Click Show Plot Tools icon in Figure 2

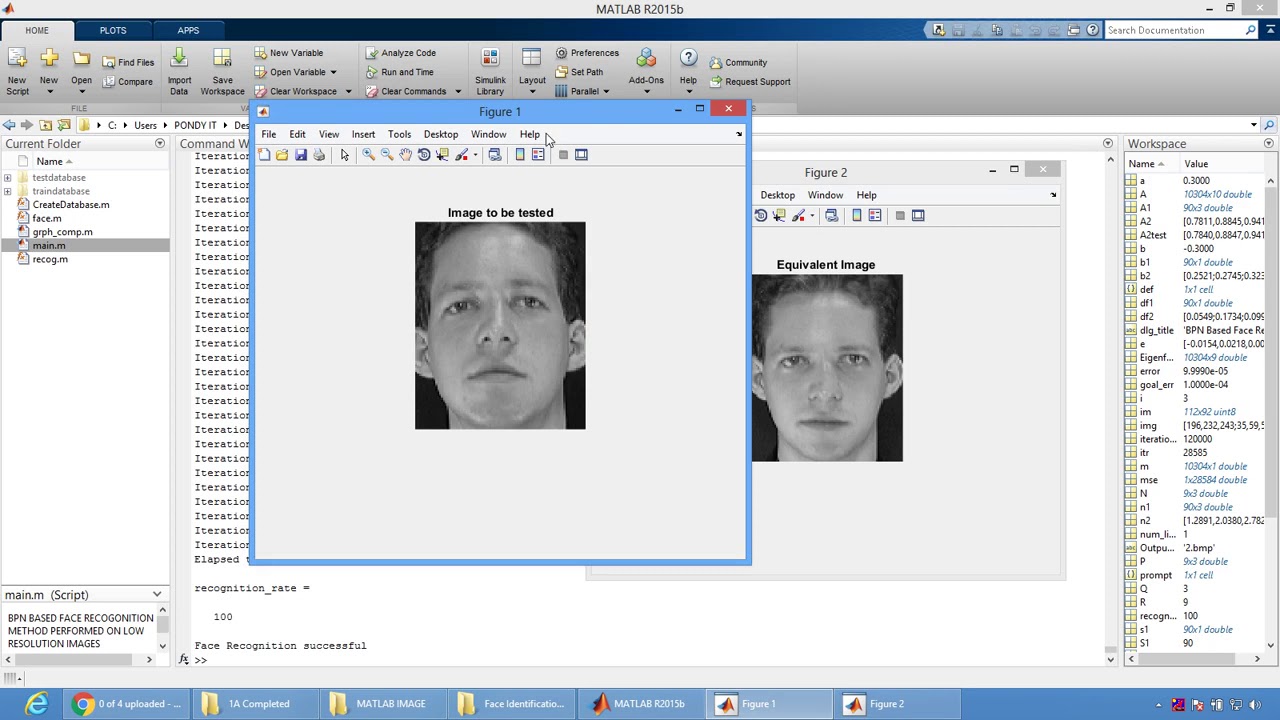tap(918, 216)
